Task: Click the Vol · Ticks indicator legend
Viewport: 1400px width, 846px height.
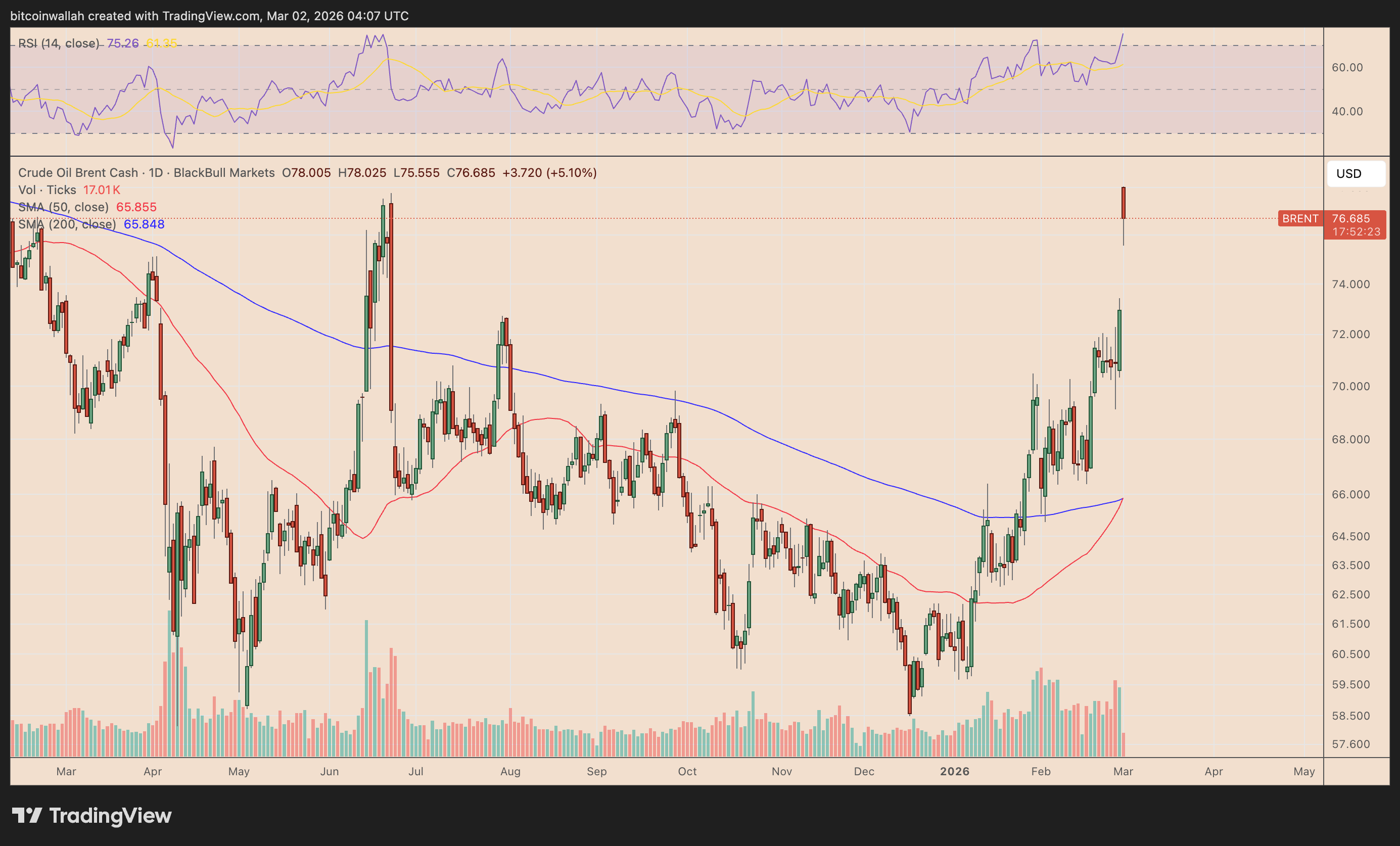Action: [x=46, y=190]
